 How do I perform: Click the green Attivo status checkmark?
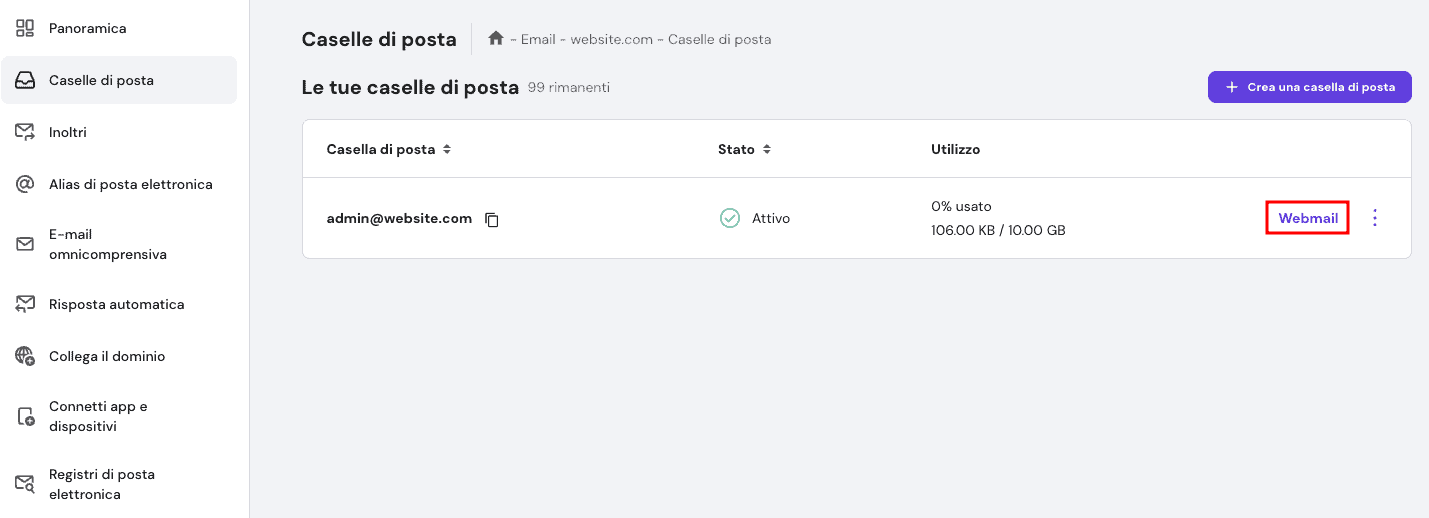pyautogui.click(x=730, y=218)
